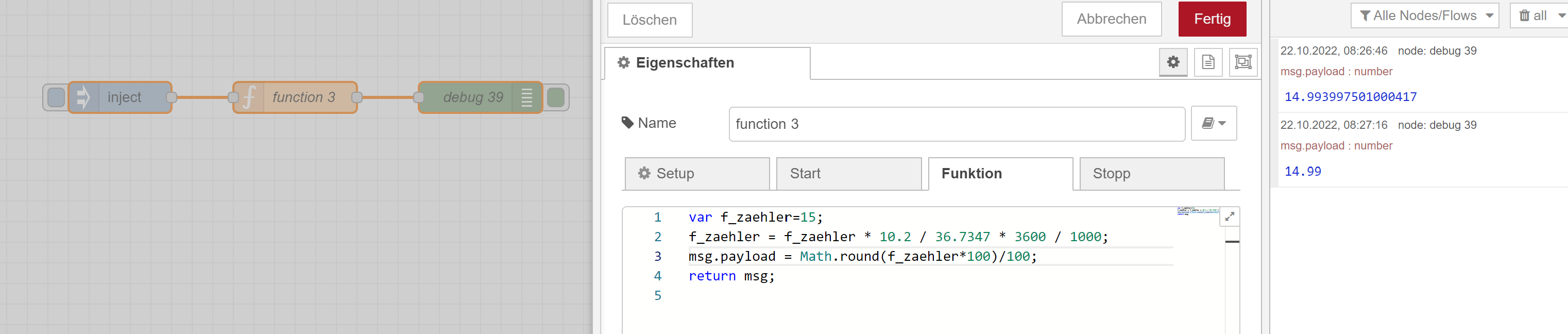Open the node appearance settings icon
The image size is (1568, 334).
[1242, 62]
